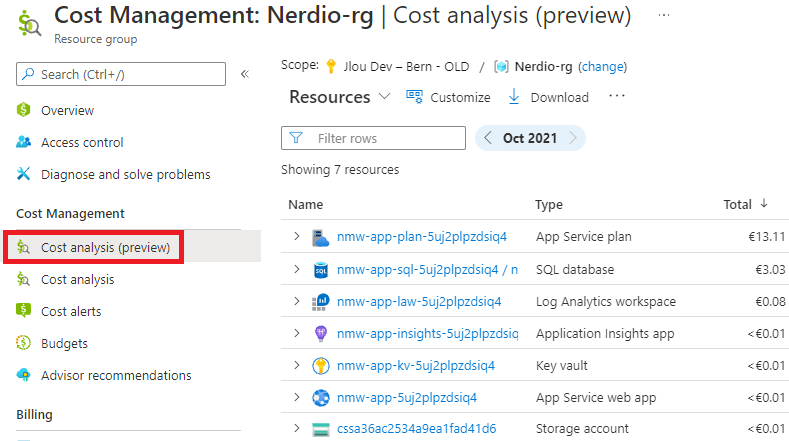The height and width of the screenshot is (441, 789).
Task: Open cssa36ac2534a9ea1fad41d6 storage link
Action: (417, 428)
